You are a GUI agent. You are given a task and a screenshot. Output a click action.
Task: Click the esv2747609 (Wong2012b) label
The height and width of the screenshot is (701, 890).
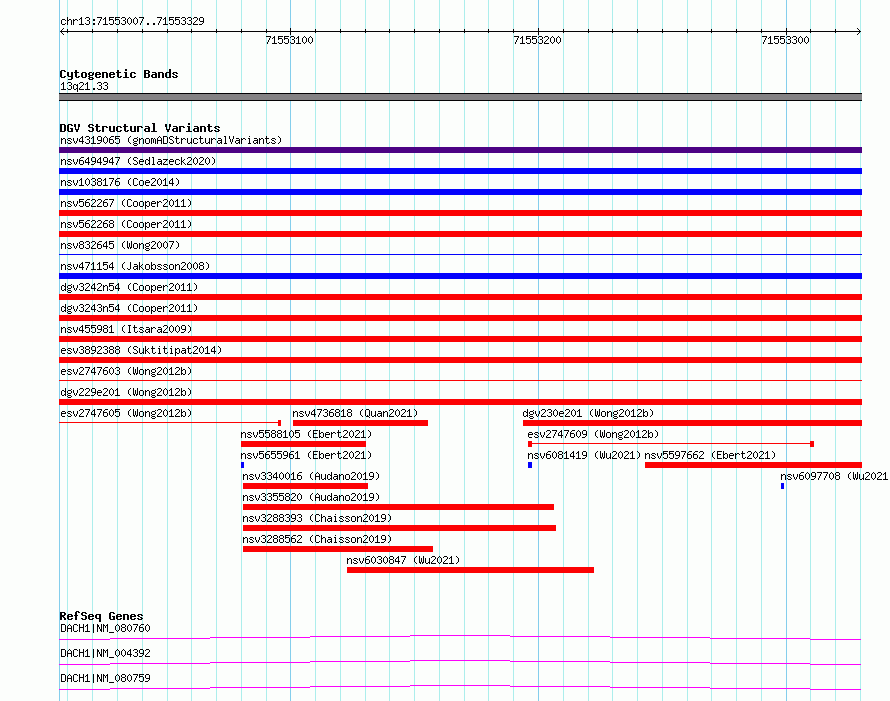(x=593, y=434)
